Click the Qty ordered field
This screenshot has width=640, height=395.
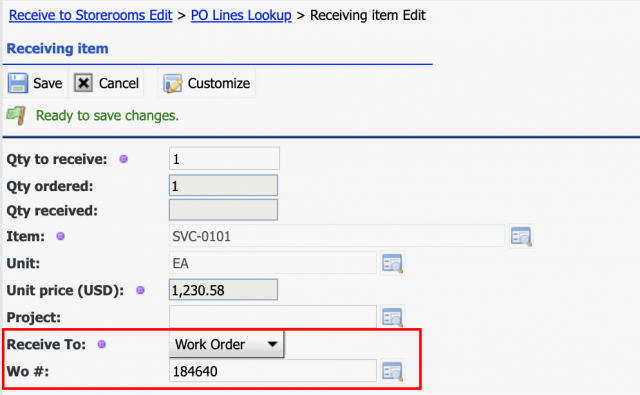coord(223,186)
